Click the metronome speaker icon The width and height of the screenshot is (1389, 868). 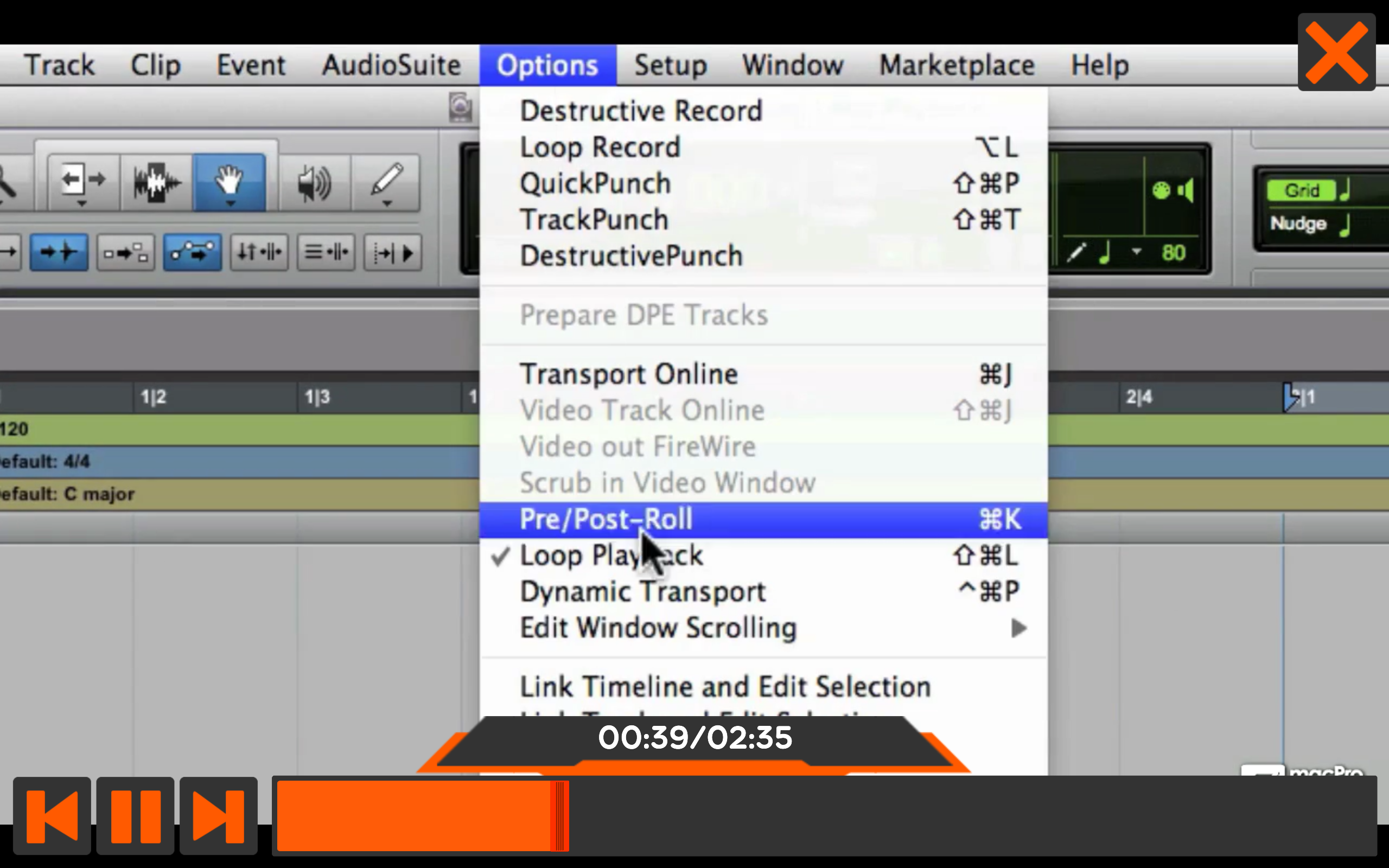pyautogui.click(x=1186, y=192)
